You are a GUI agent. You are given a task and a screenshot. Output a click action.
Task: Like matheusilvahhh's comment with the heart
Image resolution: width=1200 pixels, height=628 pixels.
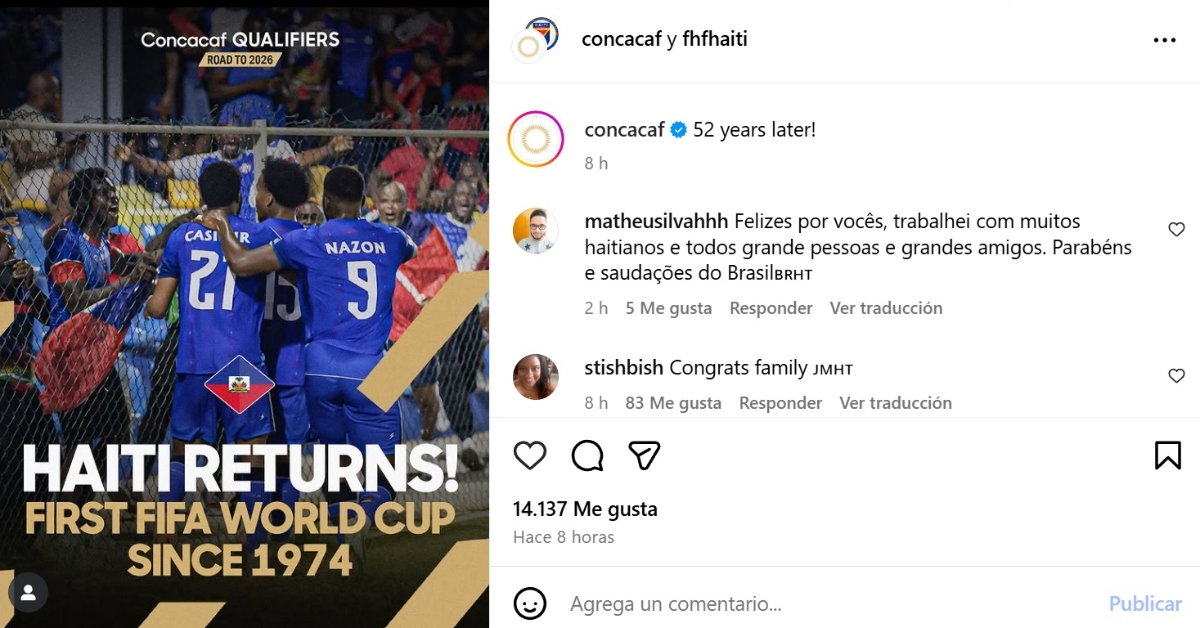[1177, 230]
